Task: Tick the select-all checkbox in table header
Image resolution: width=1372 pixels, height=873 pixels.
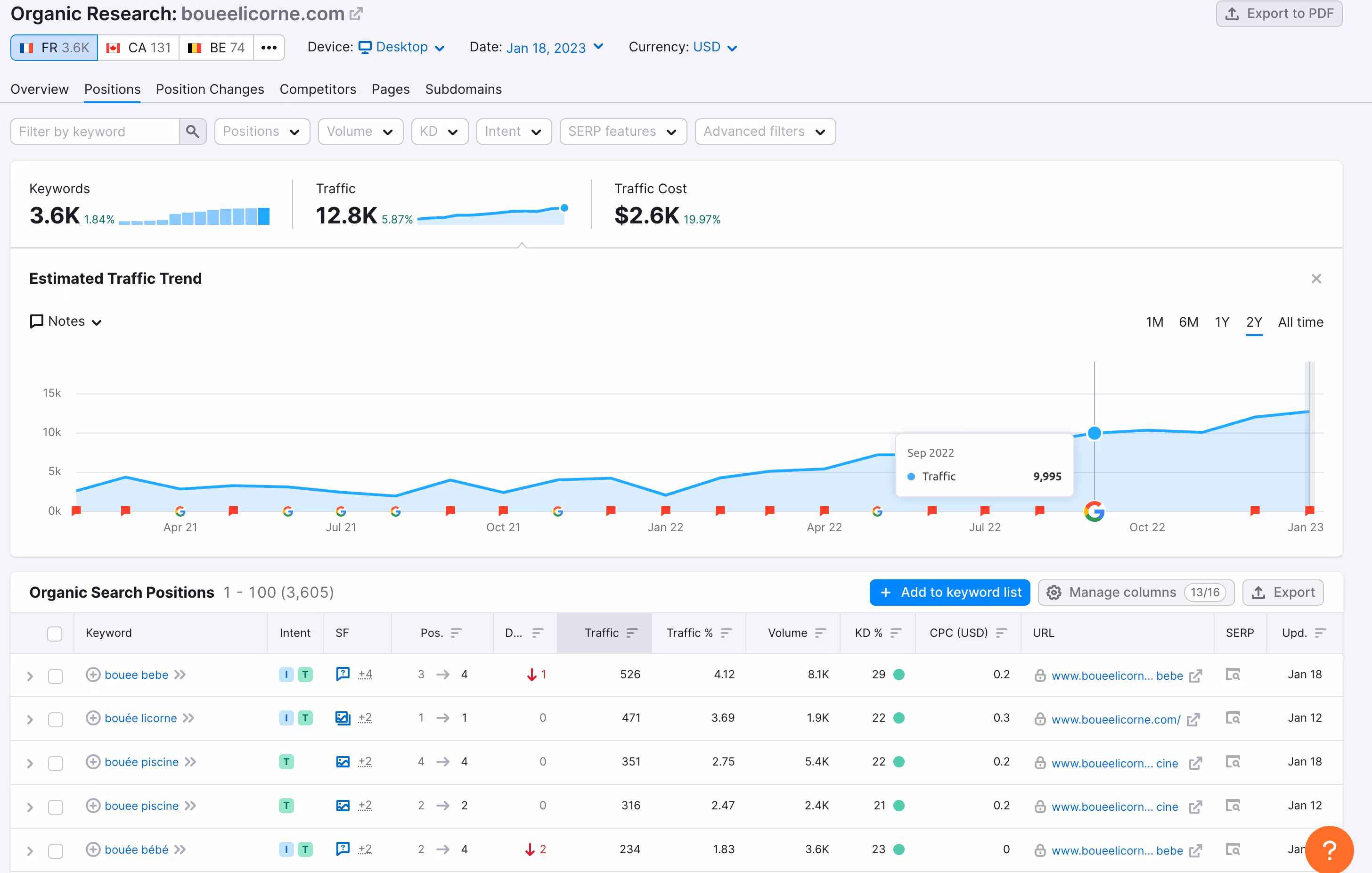Action: point(55,634)
